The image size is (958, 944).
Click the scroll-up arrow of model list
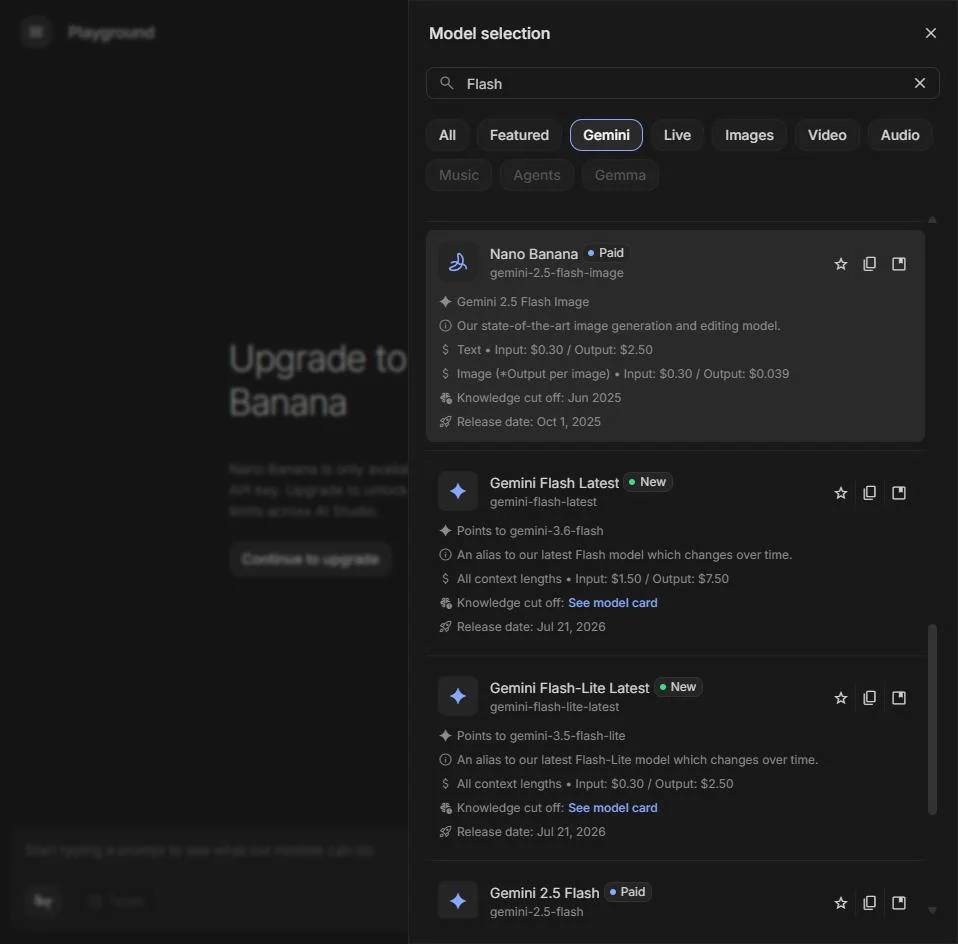tap(932, 220)
